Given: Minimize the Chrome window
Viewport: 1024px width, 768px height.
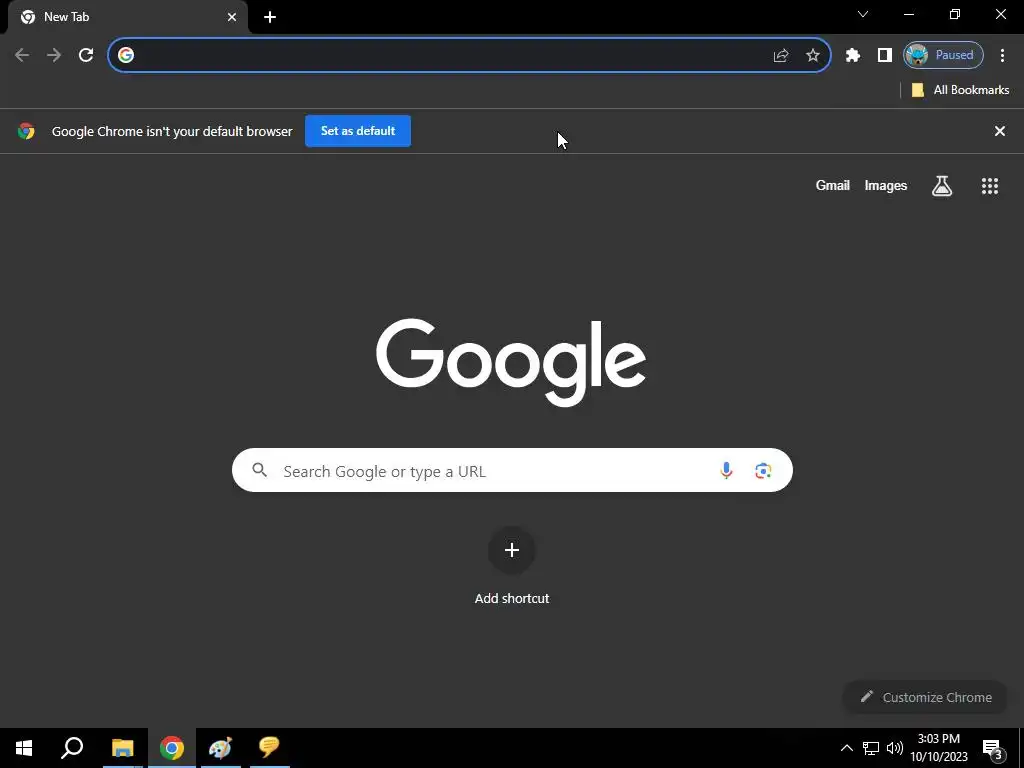Looking at the screenshot, I should click(908, 14).
